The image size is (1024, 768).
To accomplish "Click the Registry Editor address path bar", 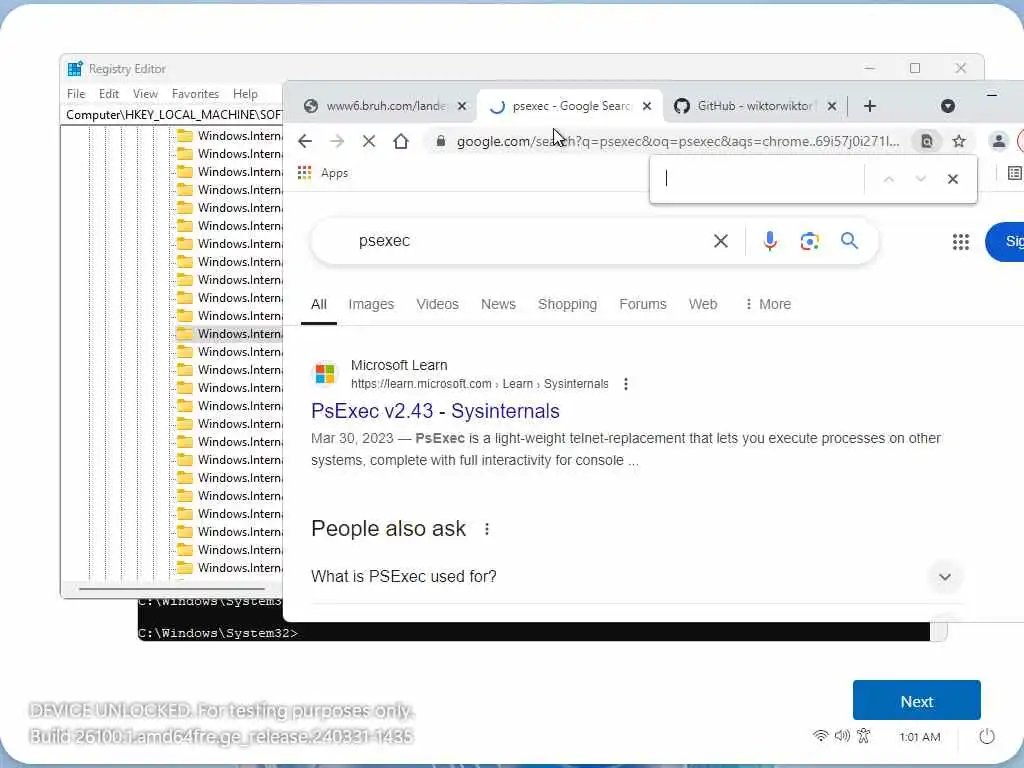I will tap(174, 115).
